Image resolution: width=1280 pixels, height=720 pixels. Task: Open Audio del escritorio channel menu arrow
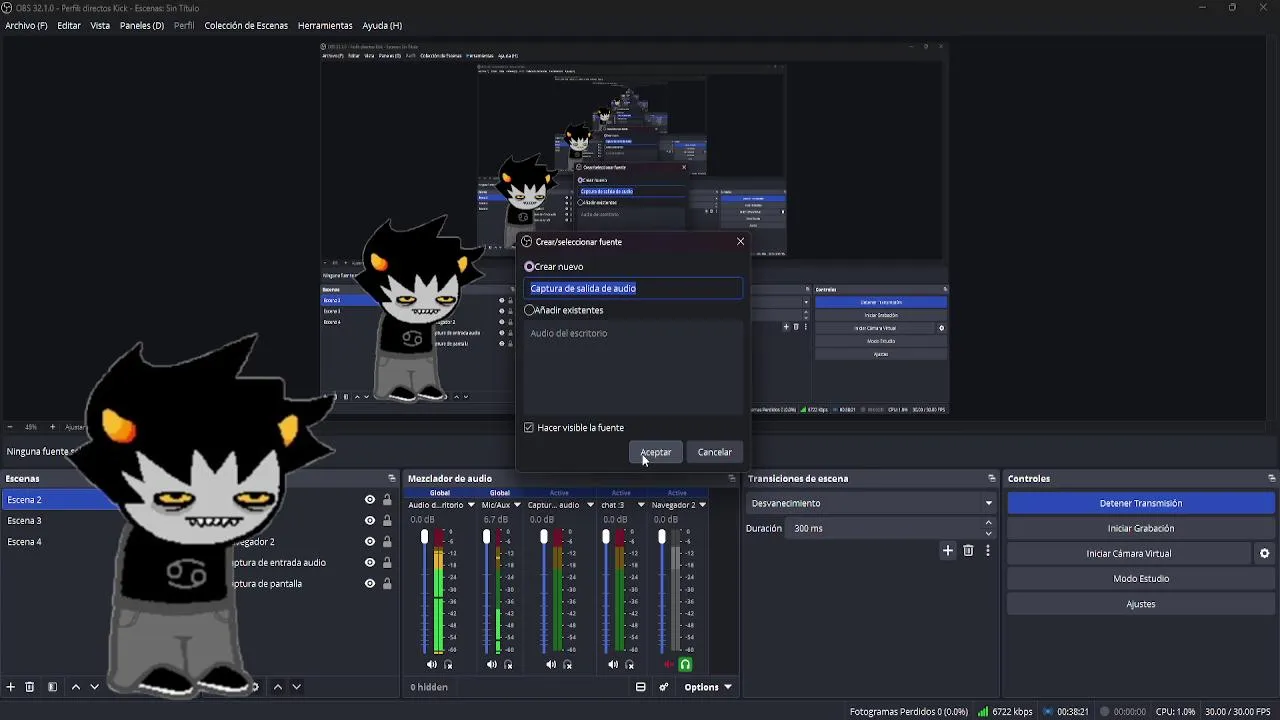(471, 505)
